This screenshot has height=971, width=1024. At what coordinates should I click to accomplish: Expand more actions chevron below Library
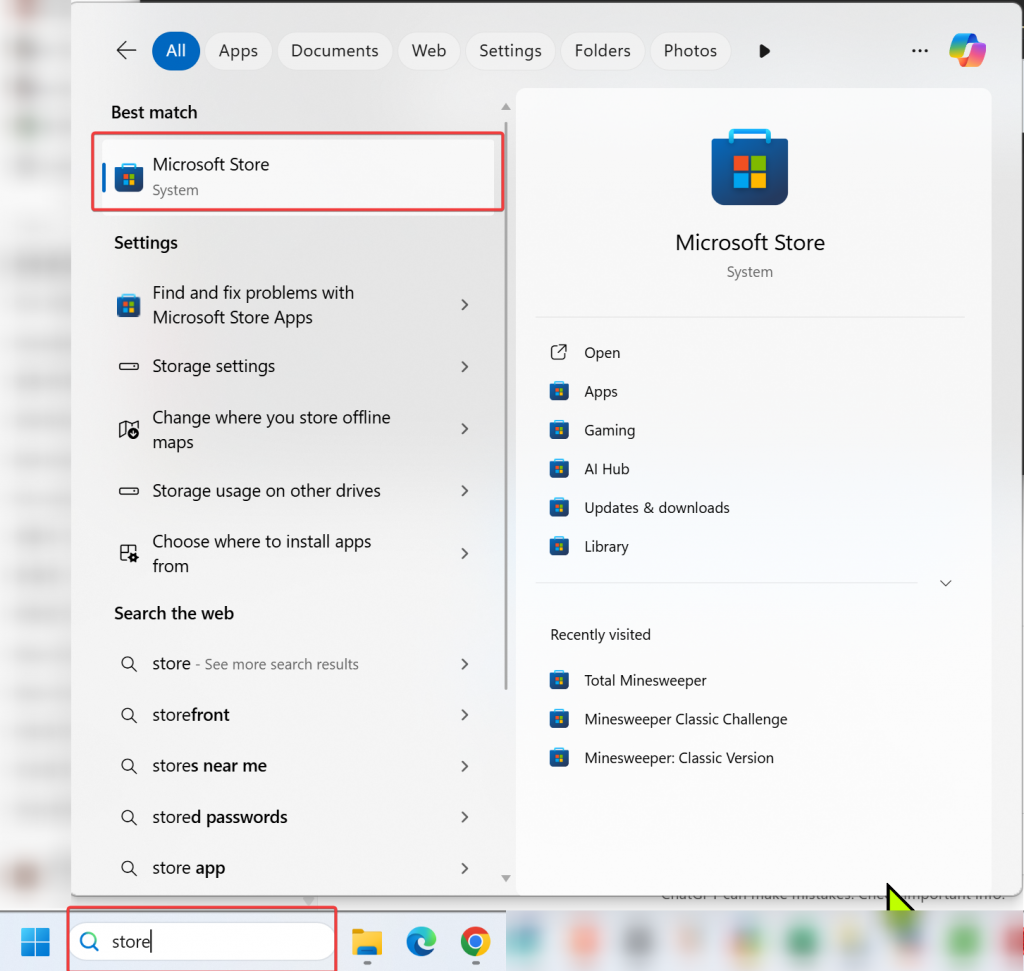click(x=945, y=583)
